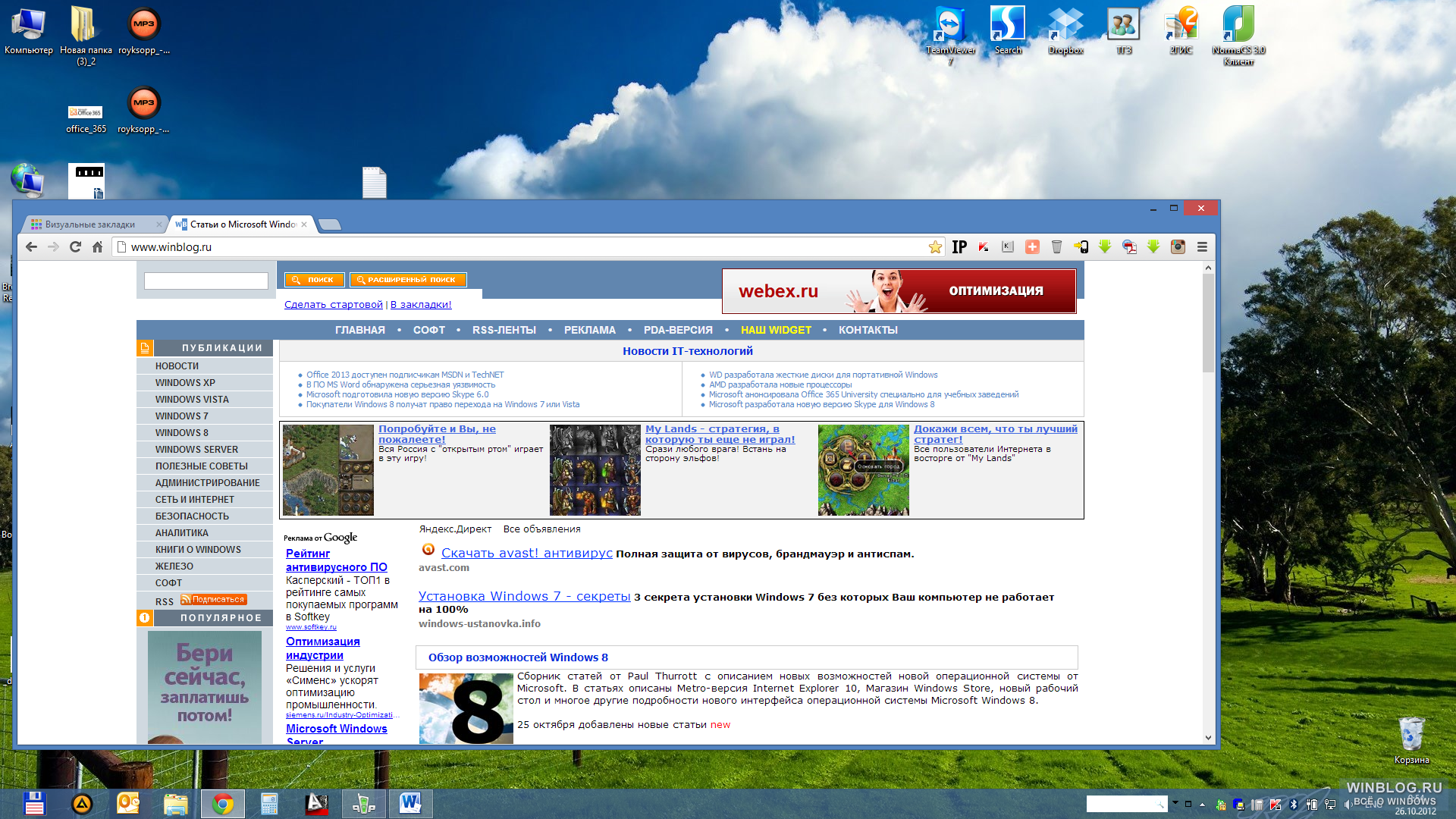Click the site search text field
Image resolution: width=1456 pixels, height=819 pixels.
click(206, 281)
